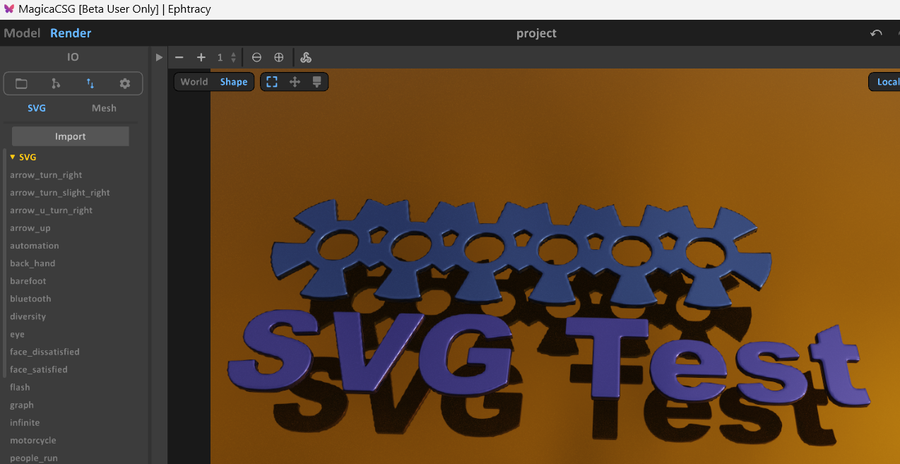Click the undo arrow icon at top right
Image resolution: width=900 pixels, height=464 pixels.
876,33
